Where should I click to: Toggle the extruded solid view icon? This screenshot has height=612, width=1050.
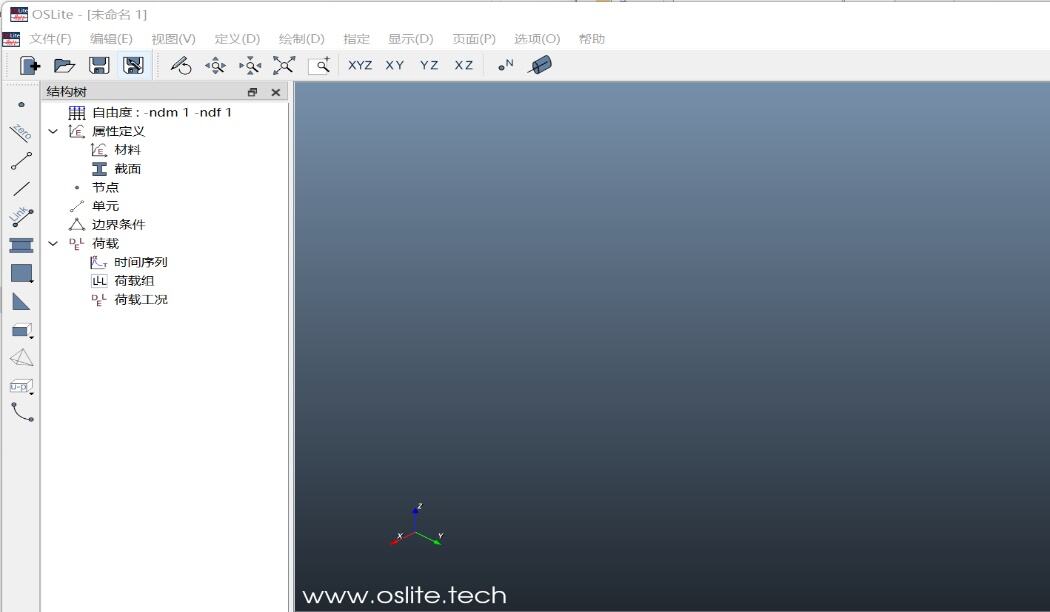click(x=540, y=65)
